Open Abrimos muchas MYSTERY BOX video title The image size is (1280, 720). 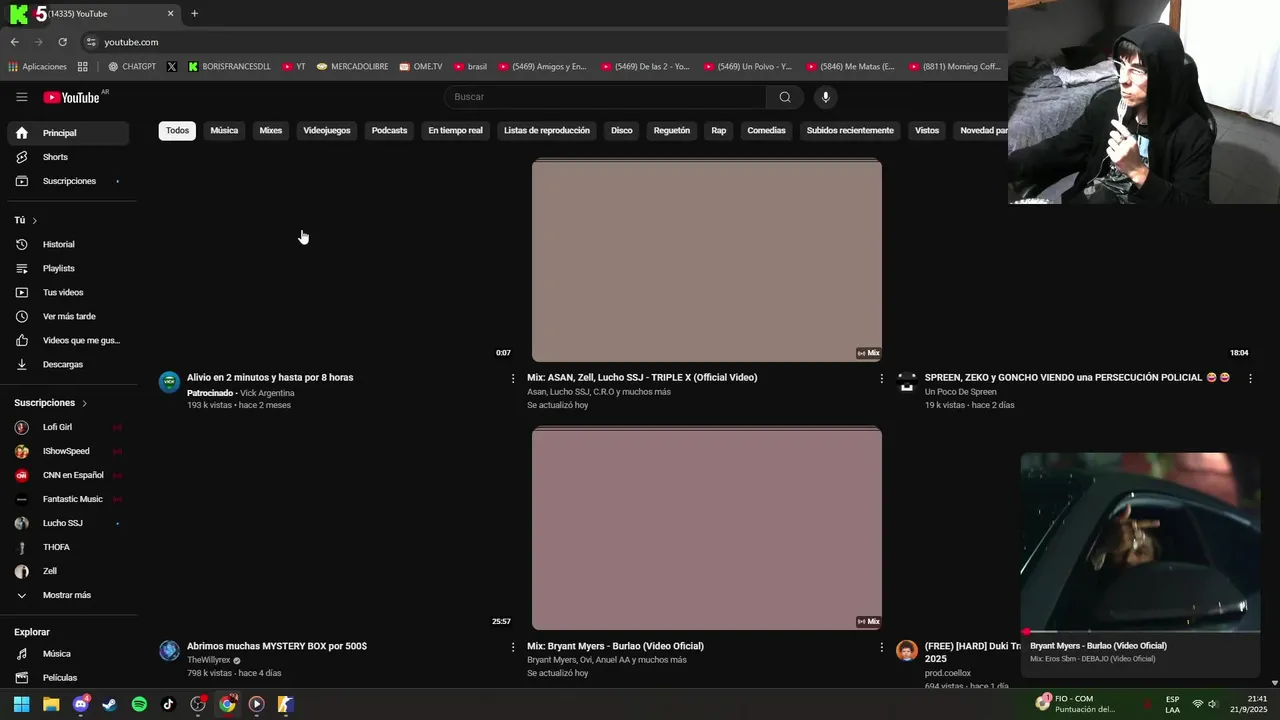[277, 646]
